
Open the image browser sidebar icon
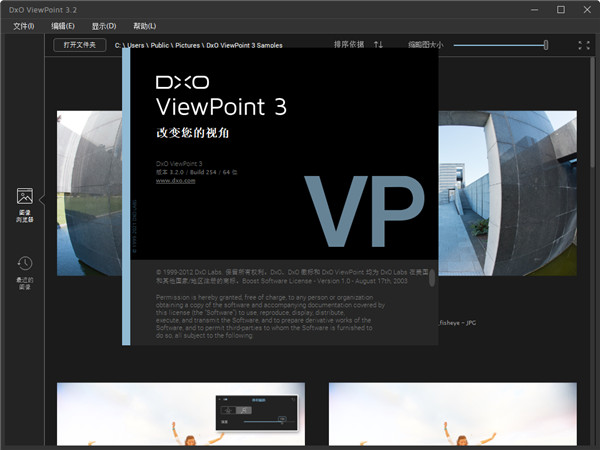[x=25, y=196]
